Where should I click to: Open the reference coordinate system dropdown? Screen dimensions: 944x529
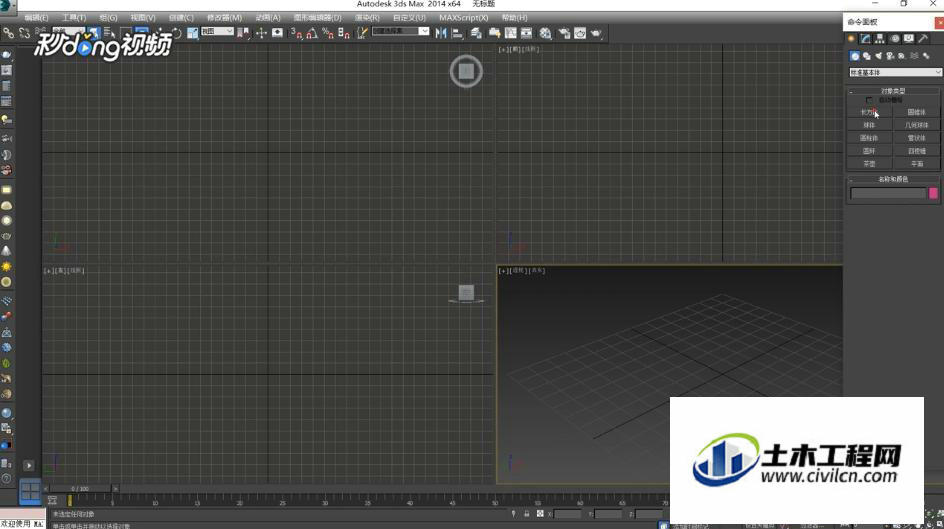(217, 31)
